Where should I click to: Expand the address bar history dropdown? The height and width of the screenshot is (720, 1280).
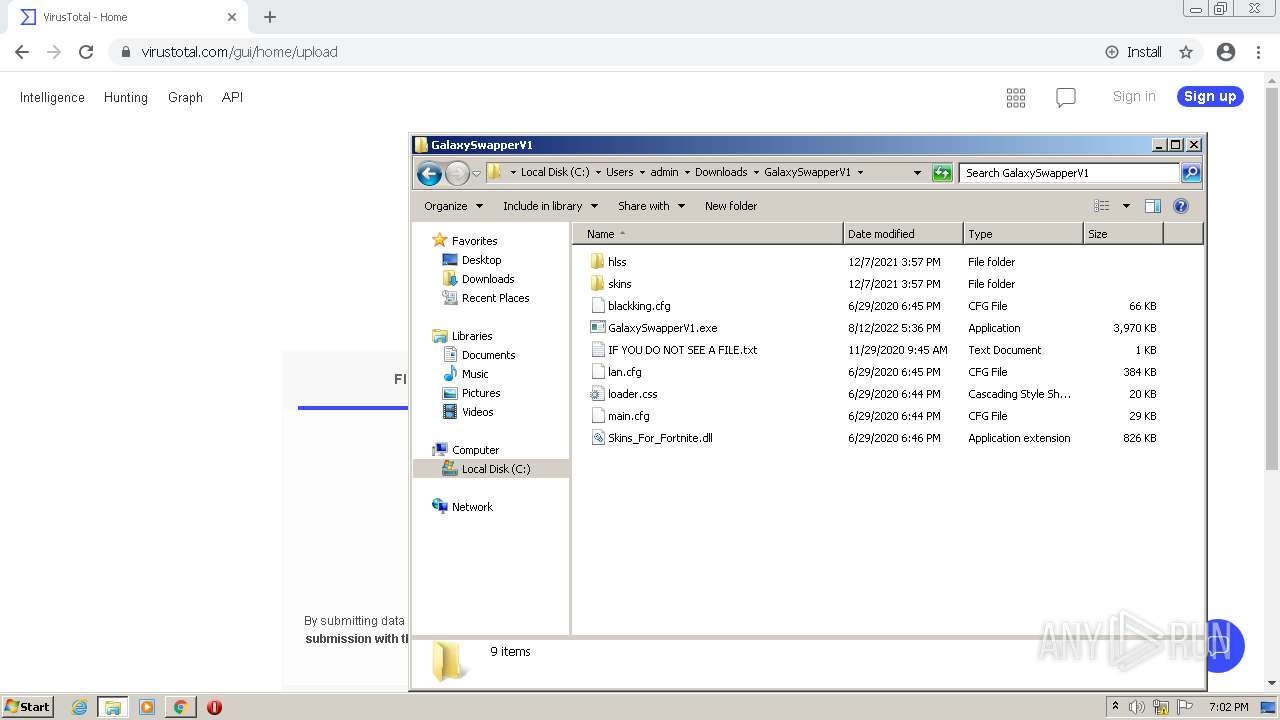(917, 173)
